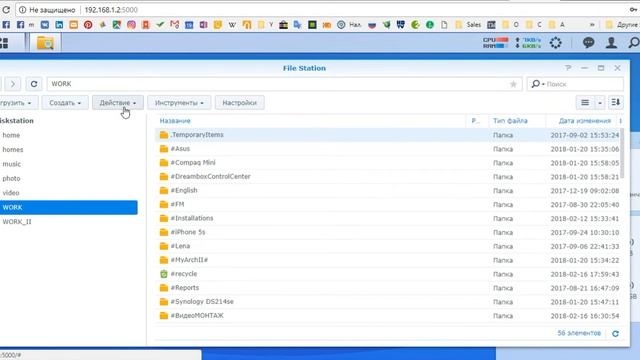
Task: Select the music shared folder
Action: click(11, 164)
